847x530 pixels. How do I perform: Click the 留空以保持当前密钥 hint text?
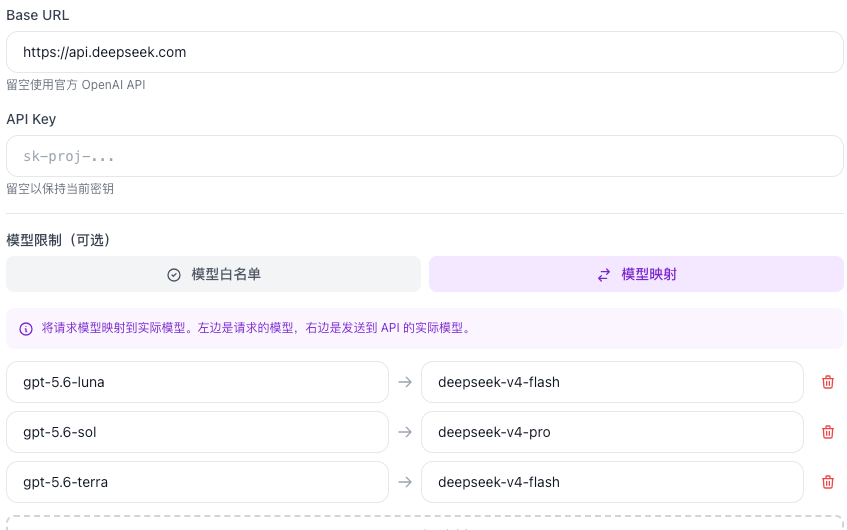click(x=60, y=189)
